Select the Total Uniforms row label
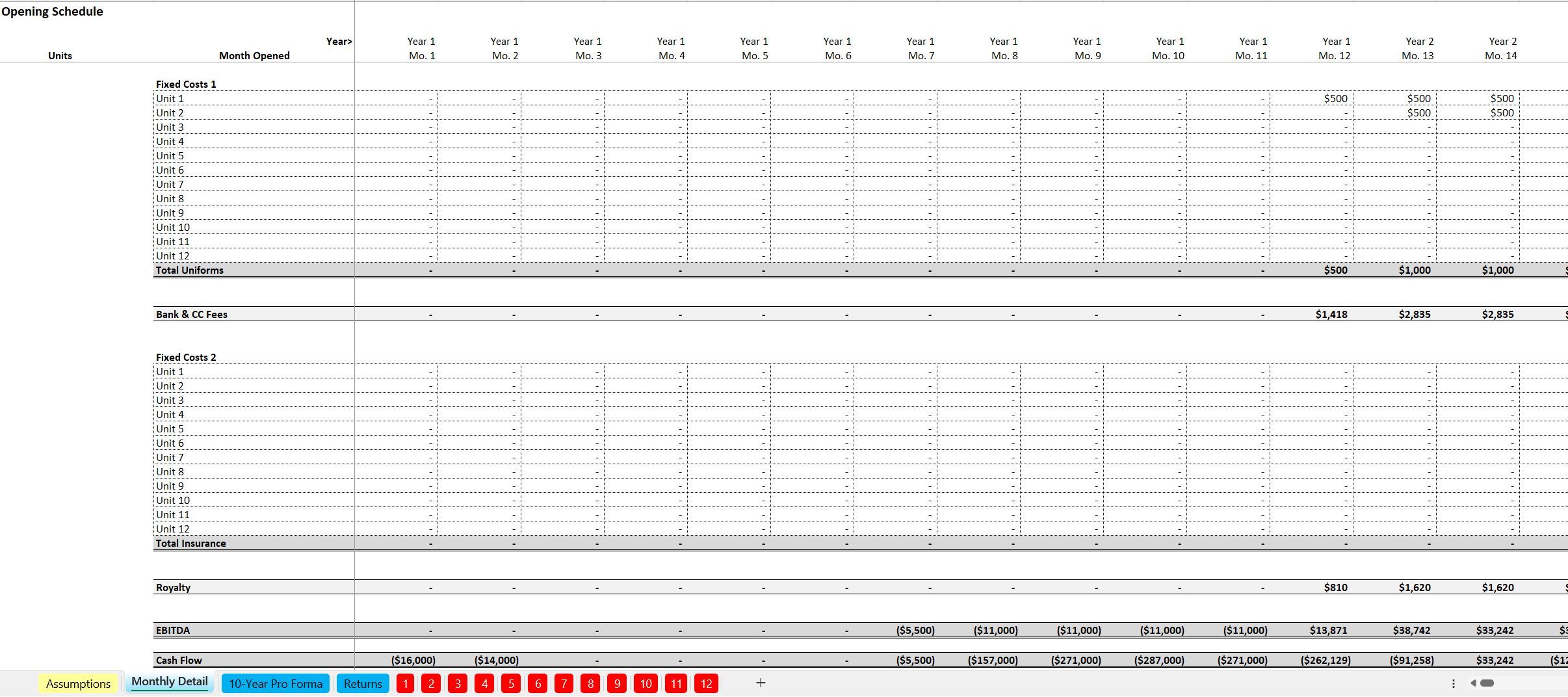This screenshot has width=1568, height=697. click(x=189, y=270)
